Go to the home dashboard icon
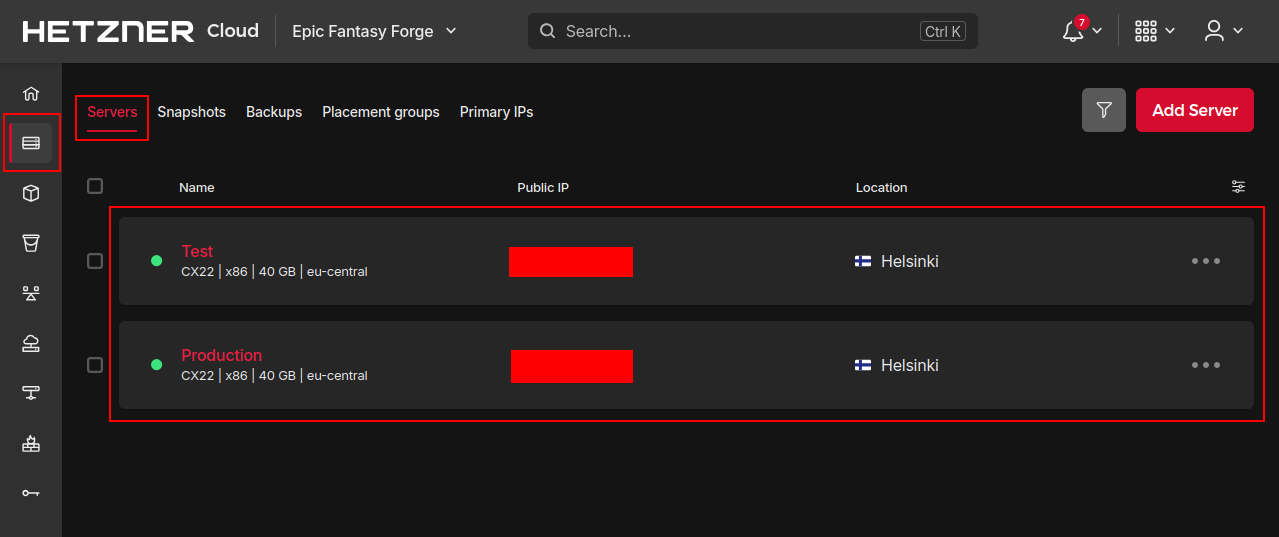 (31, 93)
